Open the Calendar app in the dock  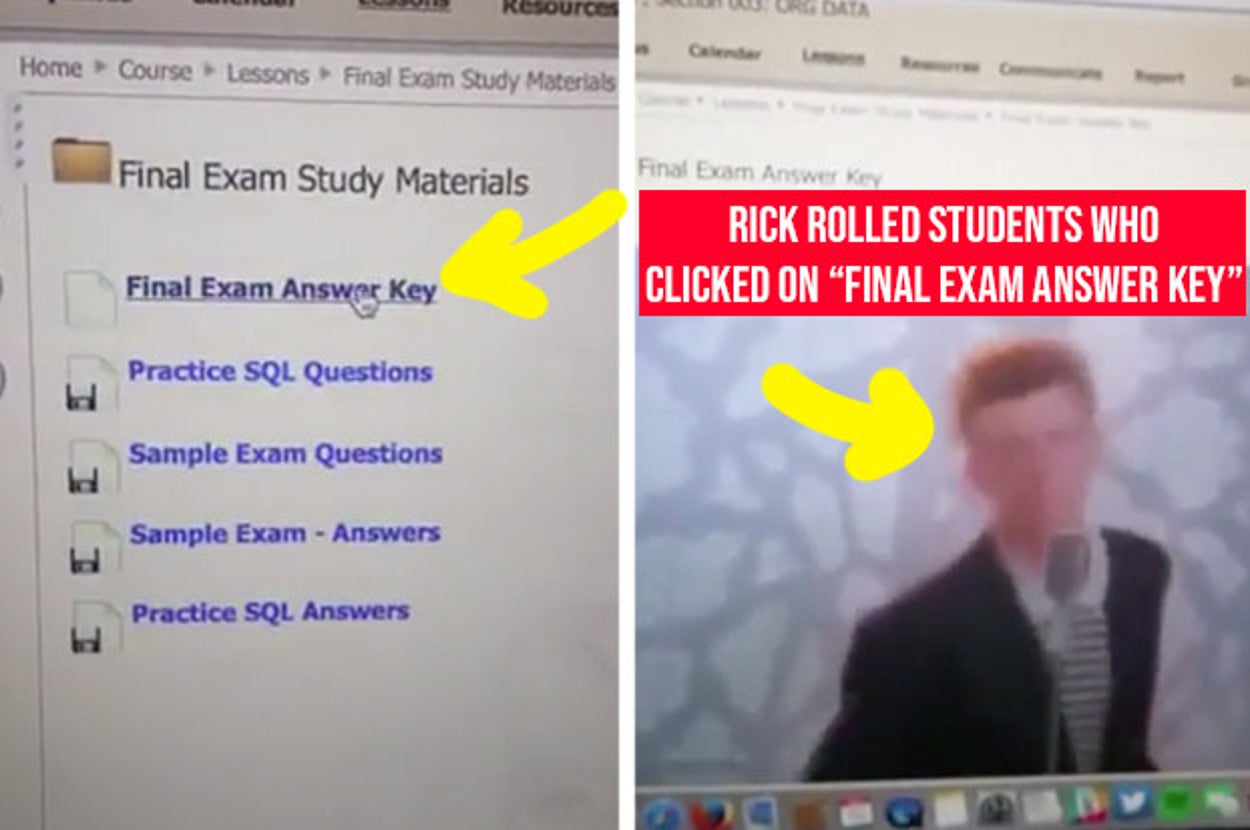856,812
